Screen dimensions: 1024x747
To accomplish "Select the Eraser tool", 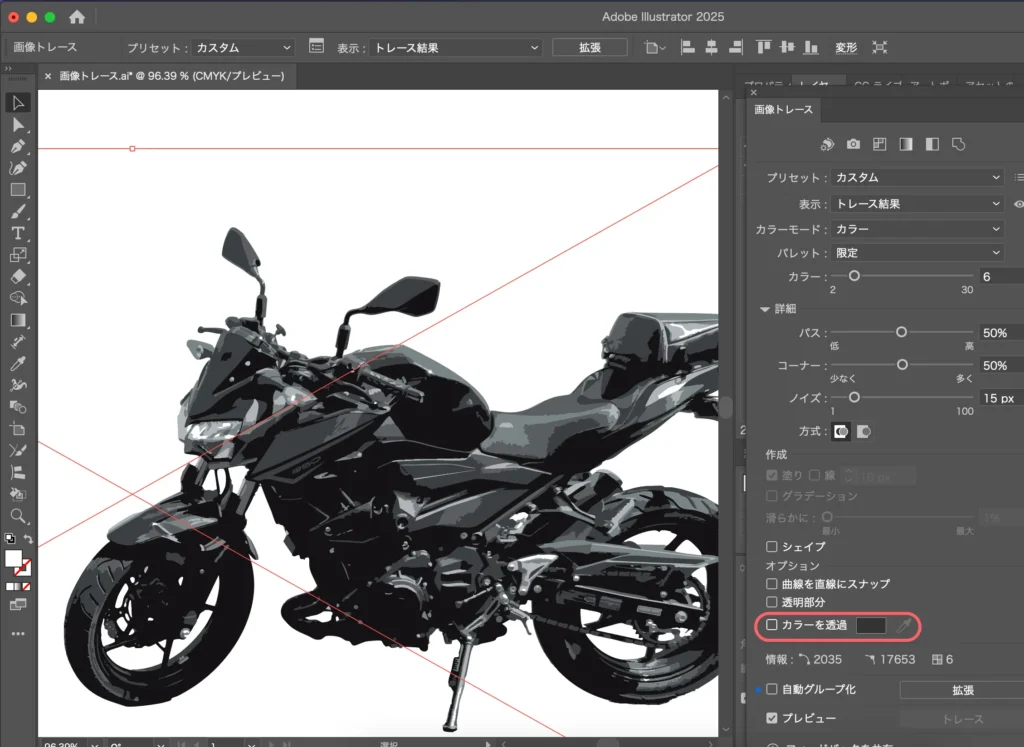I will coord(18,276).
